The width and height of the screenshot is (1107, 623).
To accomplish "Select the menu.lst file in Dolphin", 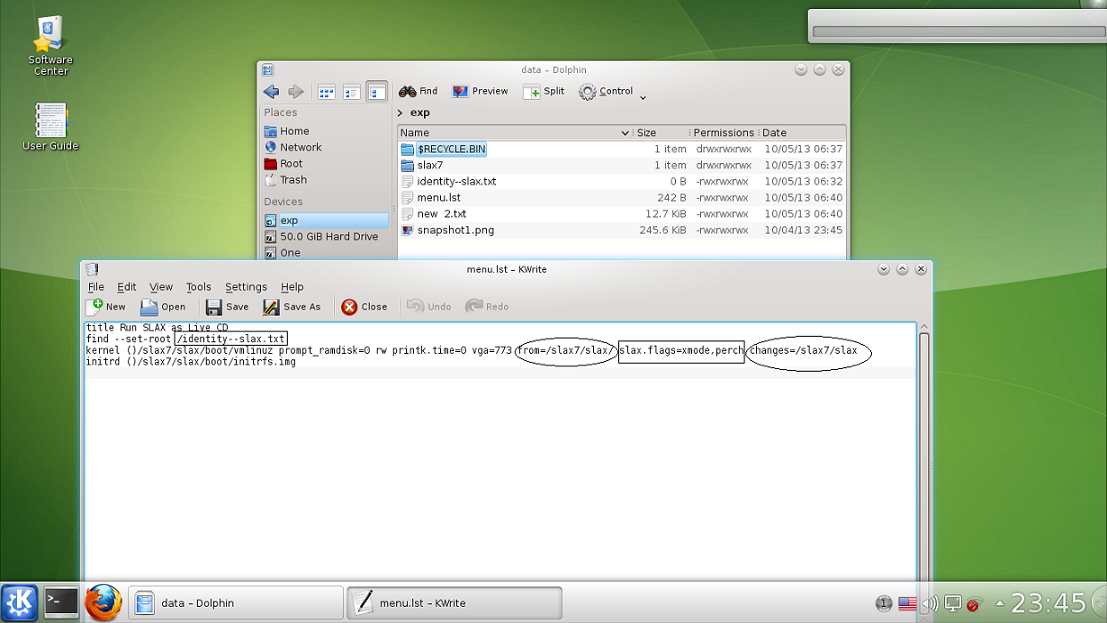I will coord(438,198).
